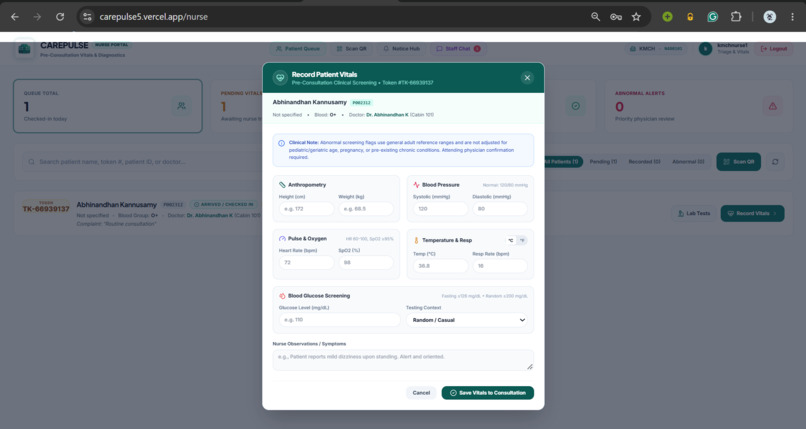Switch temperature unit to Celsius
Screen dimensions: 806x429
[510, 240]
